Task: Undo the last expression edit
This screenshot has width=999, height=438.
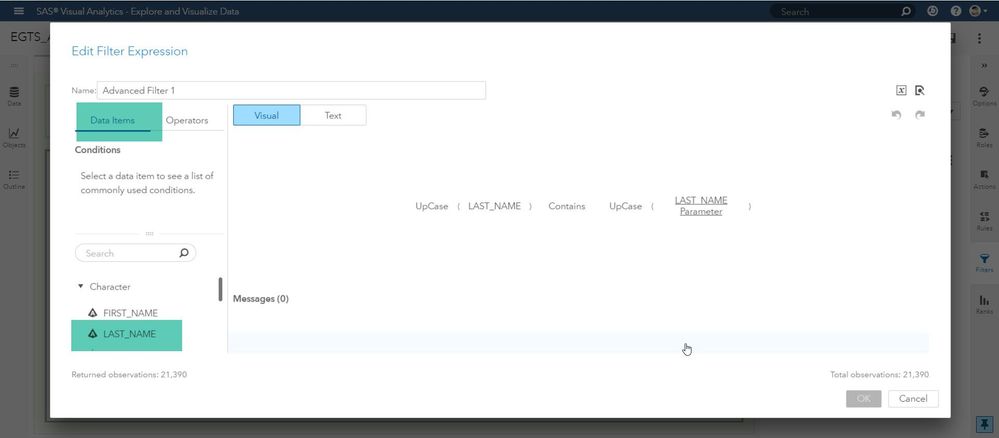Action: pyautogui.click(x=896, y=115)
